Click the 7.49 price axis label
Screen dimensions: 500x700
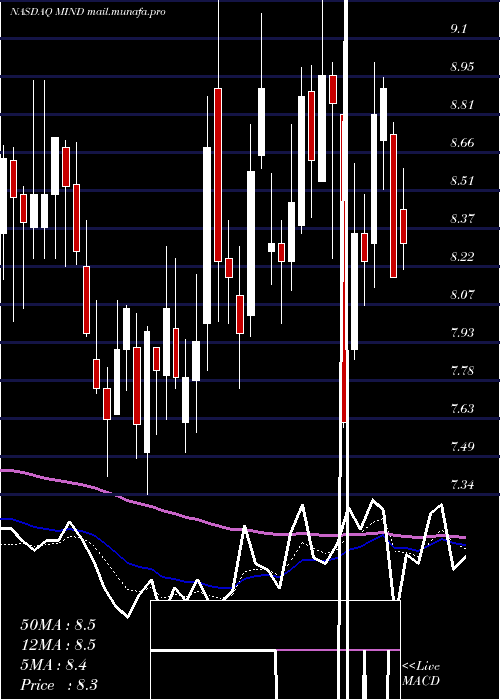click(462, 446)
